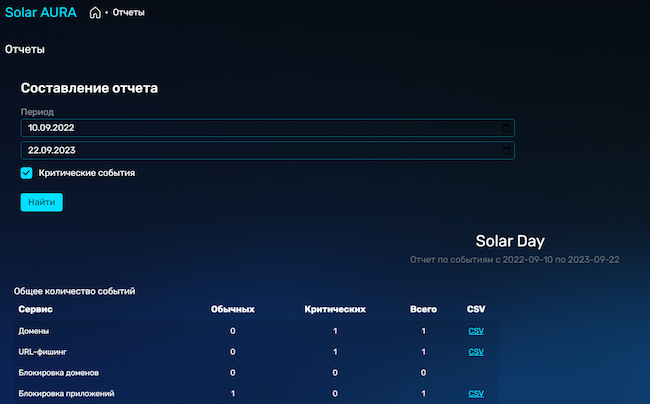Screen dimensions: 650x404
Task: Click the Сервис column header
Action: click(x=35, y=309)
